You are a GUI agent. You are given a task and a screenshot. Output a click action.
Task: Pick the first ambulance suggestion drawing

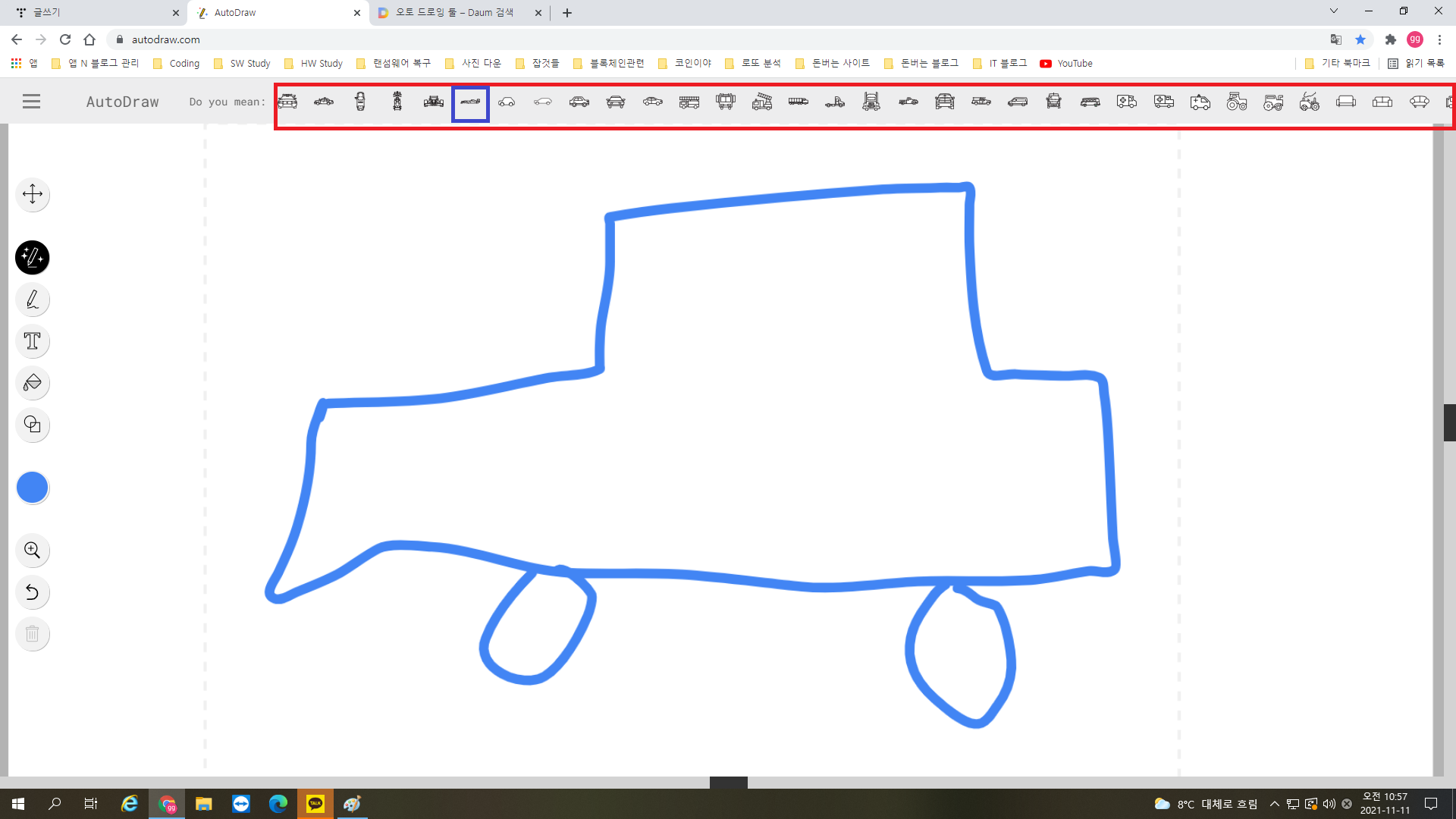1127,102
